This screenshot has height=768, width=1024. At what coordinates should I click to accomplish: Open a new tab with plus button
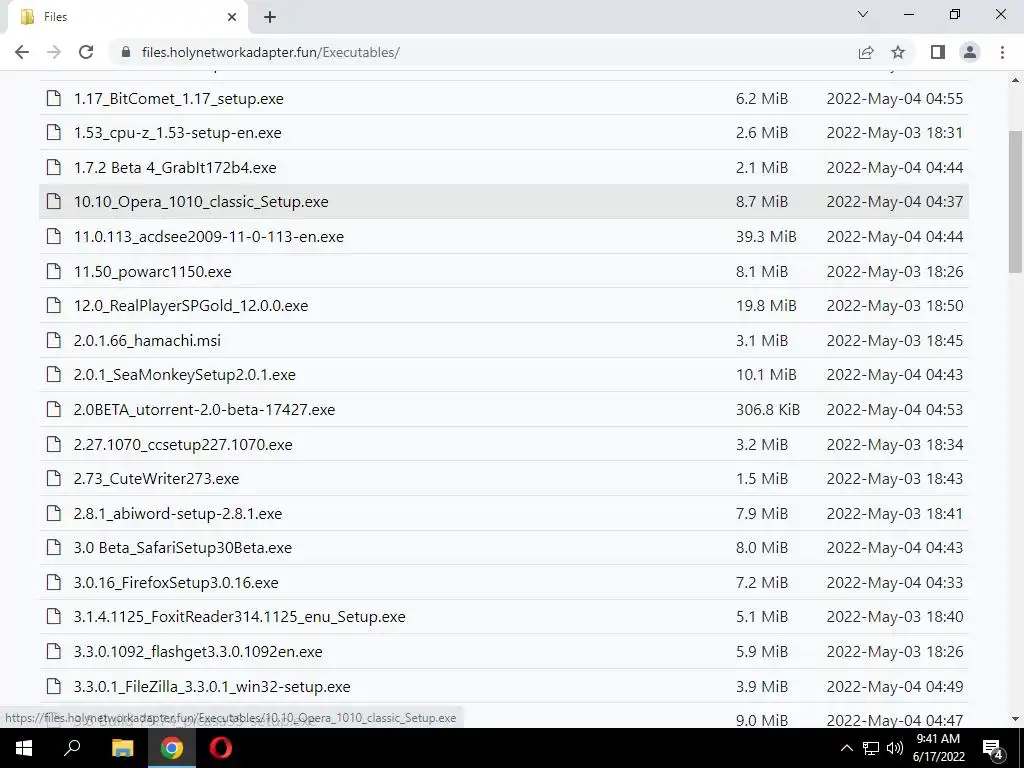[x=270, y=17]
